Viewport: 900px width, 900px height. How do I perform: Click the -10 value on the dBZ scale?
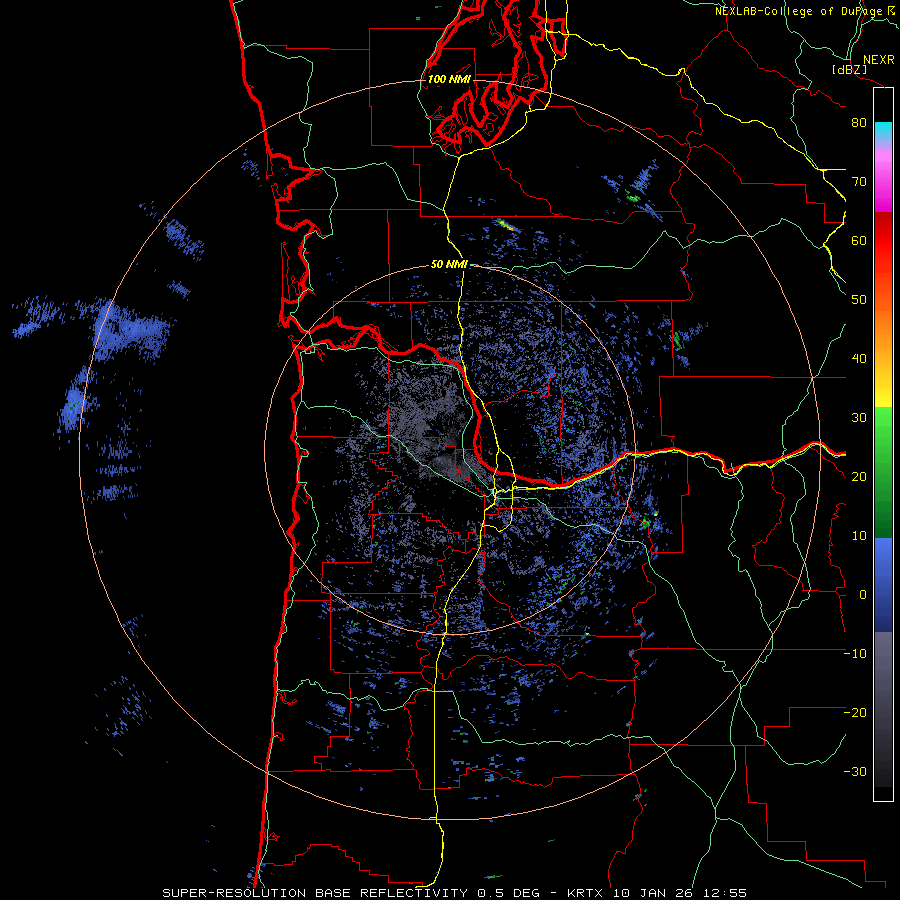855,654
